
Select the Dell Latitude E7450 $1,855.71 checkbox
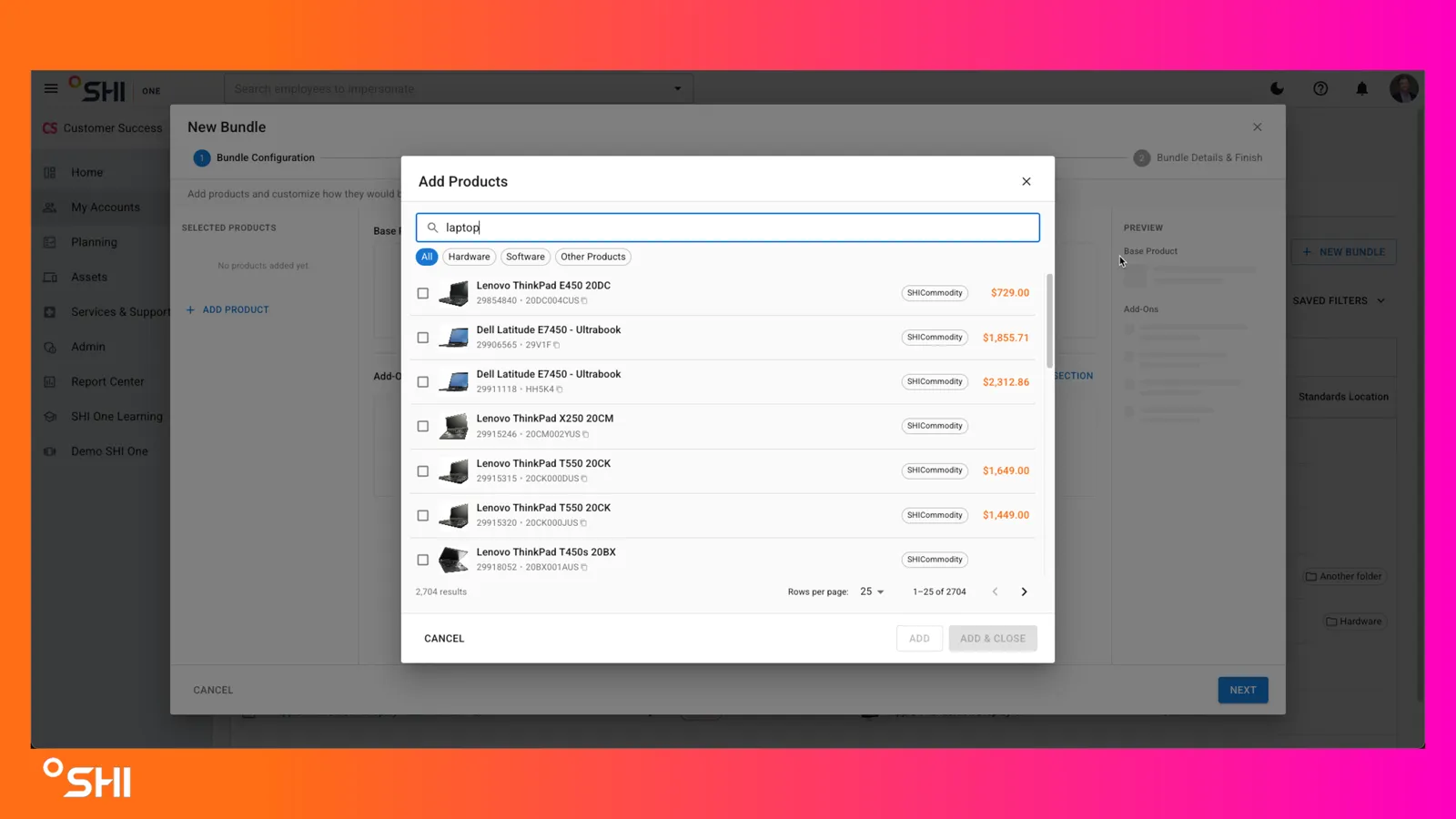tap(423, 338)
